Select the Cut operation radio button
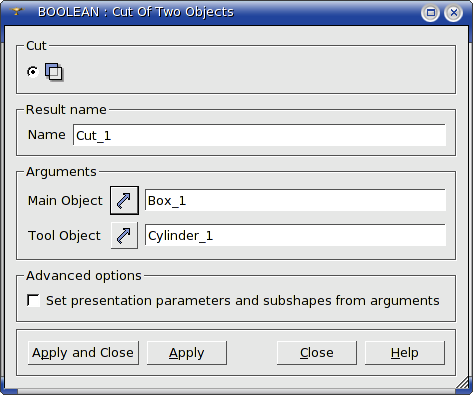This screenshot has height=395, width=473. [33, 72]
